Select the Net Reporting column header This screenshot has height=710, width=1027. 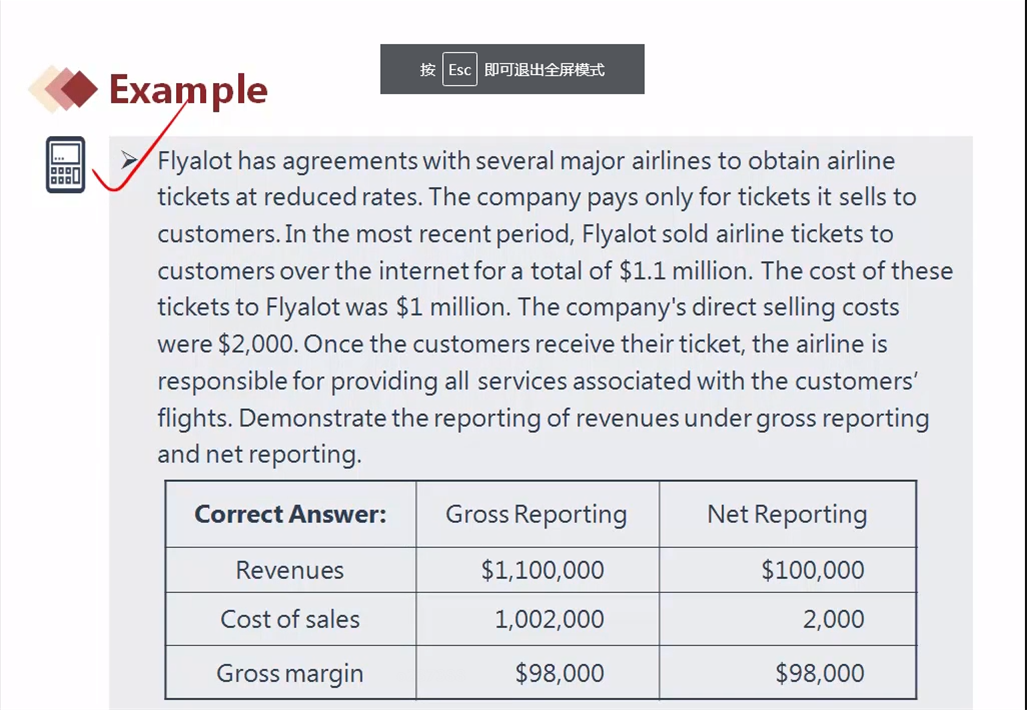787,514
